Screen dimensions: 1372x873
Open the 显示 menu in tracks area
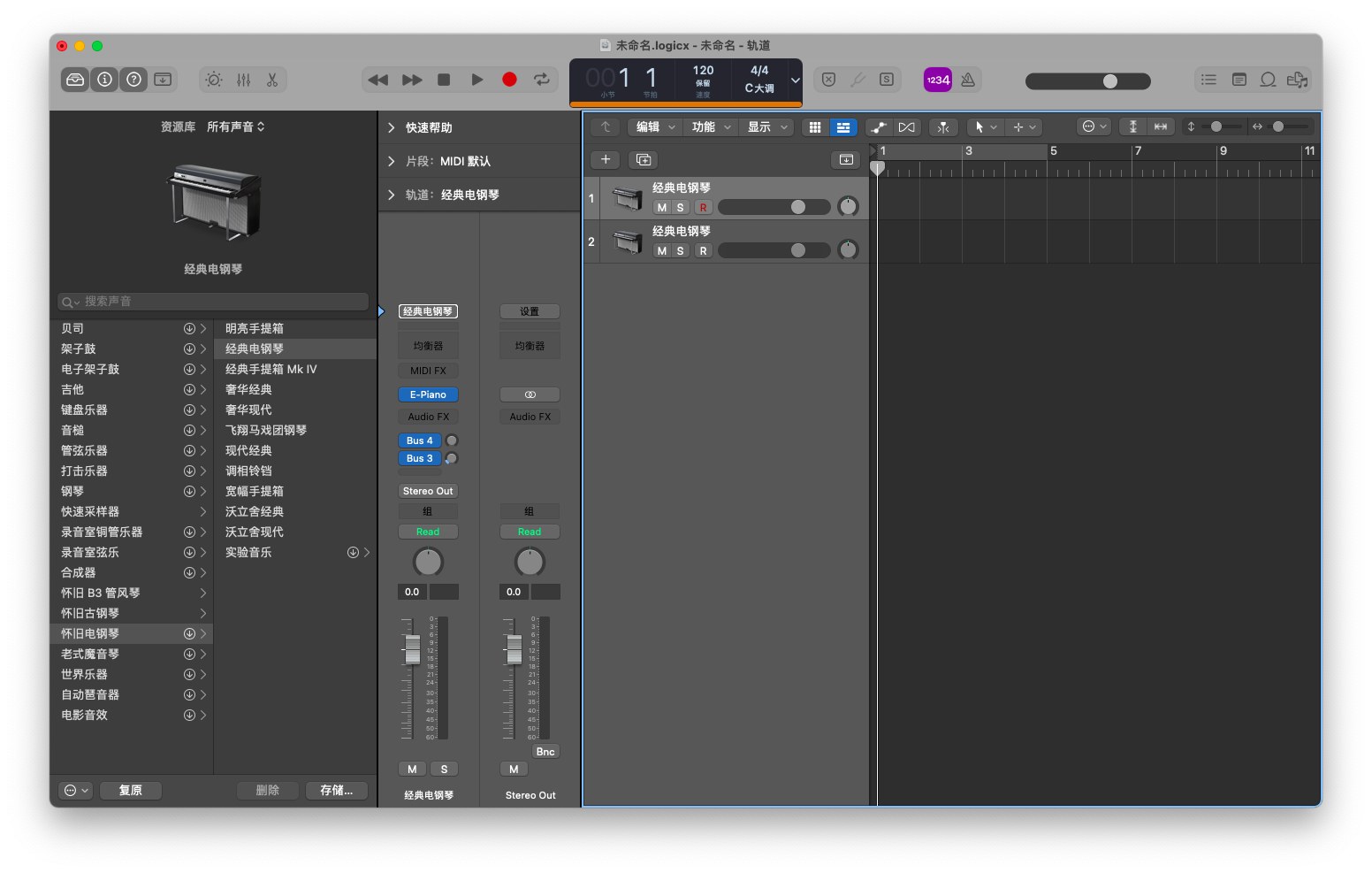tap(766, 127)
